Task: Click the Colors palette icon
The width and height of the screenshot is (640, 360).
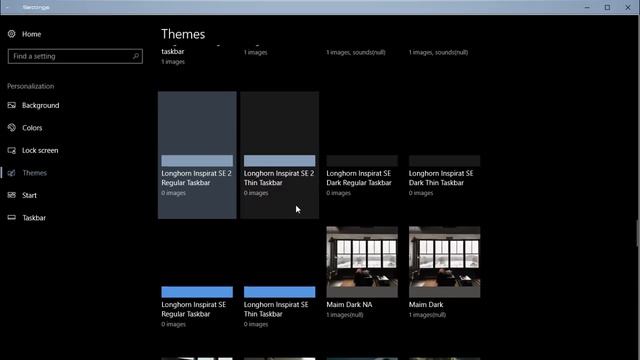Action: [11, 128]
